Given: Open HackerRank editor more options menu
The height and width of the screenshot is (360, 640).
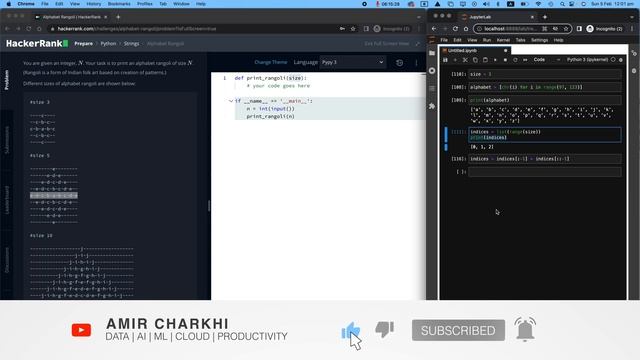Looking at the screenshot, I should pyautogui.click(x=416, y=62).
